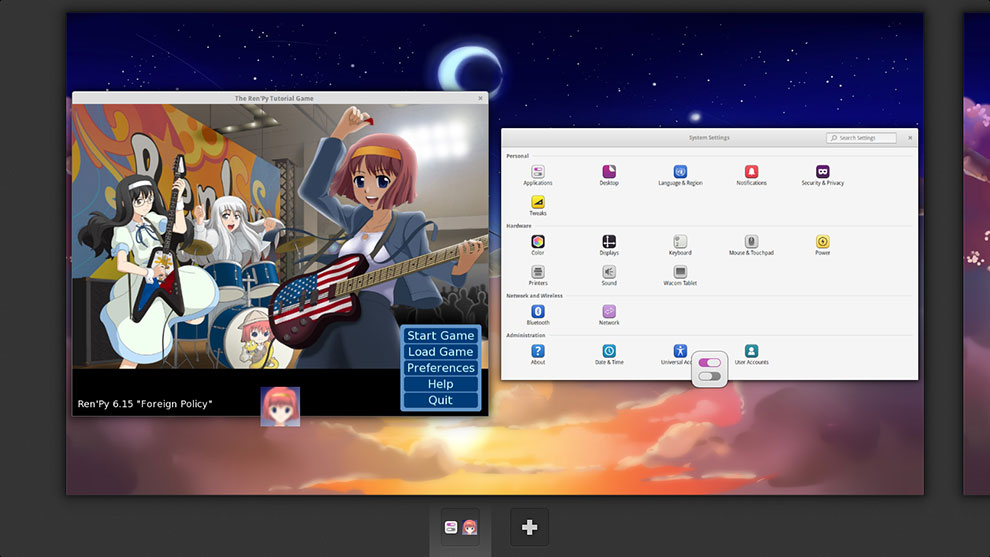Image resolution: width=990 pixels, height=557 pixels.
Task: Switch to the next workspace at right edge
Action: pyautogui.click(x=977, y=253)
